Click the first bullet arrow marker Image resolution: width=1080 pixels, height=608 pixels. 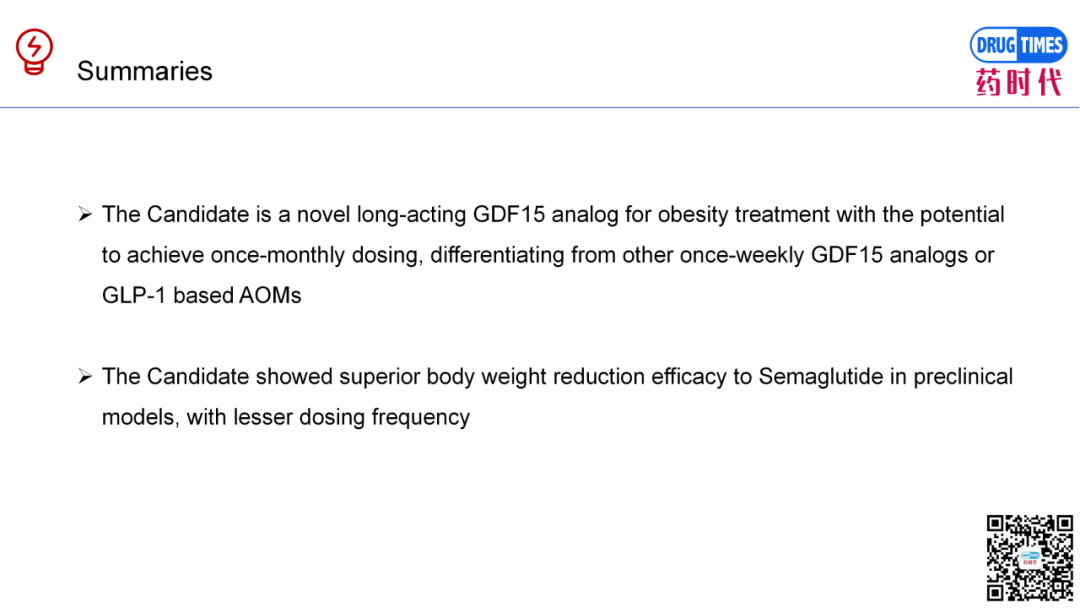click(x=85, y=214)
